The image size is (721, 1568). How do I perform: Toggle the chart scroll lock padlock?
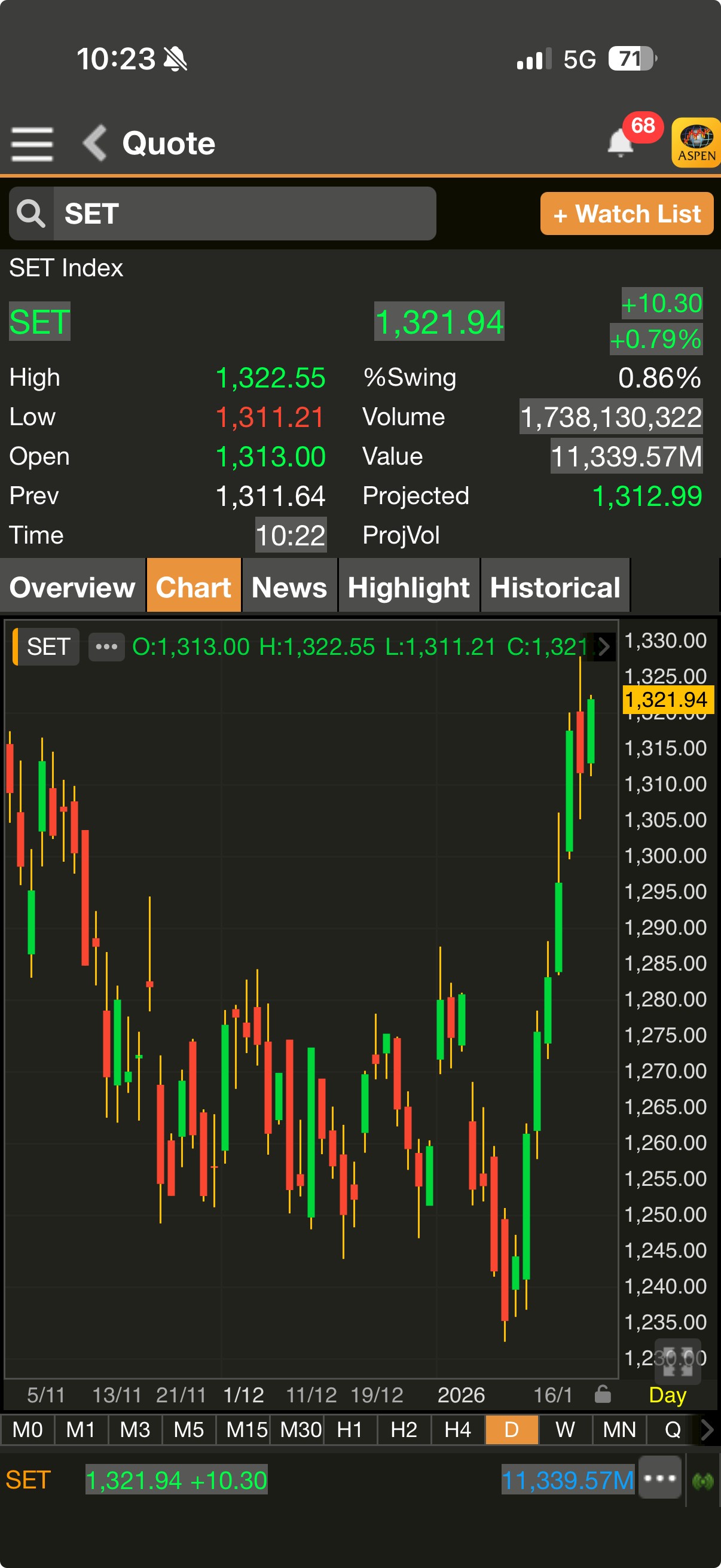tap(603, 1394)
